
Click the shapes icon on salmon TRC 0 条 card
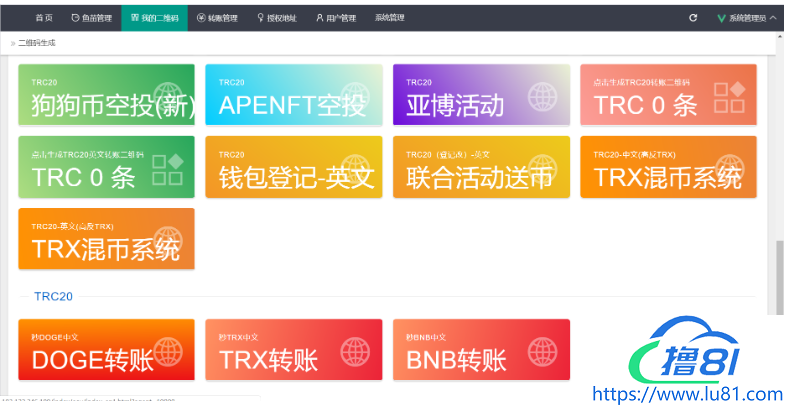click(x=729, y=96)
